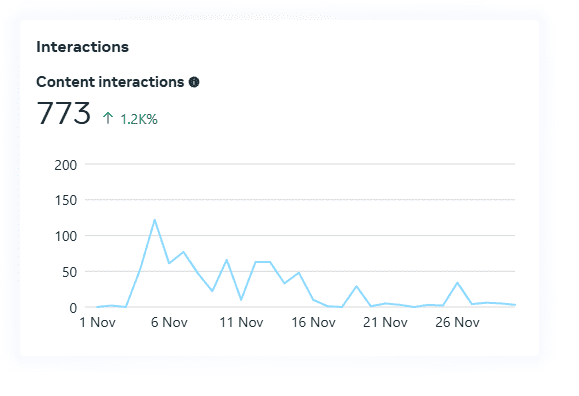Click the 26 Nov axis label
Screen dimensions: 579x396
[x=457, y=322]
